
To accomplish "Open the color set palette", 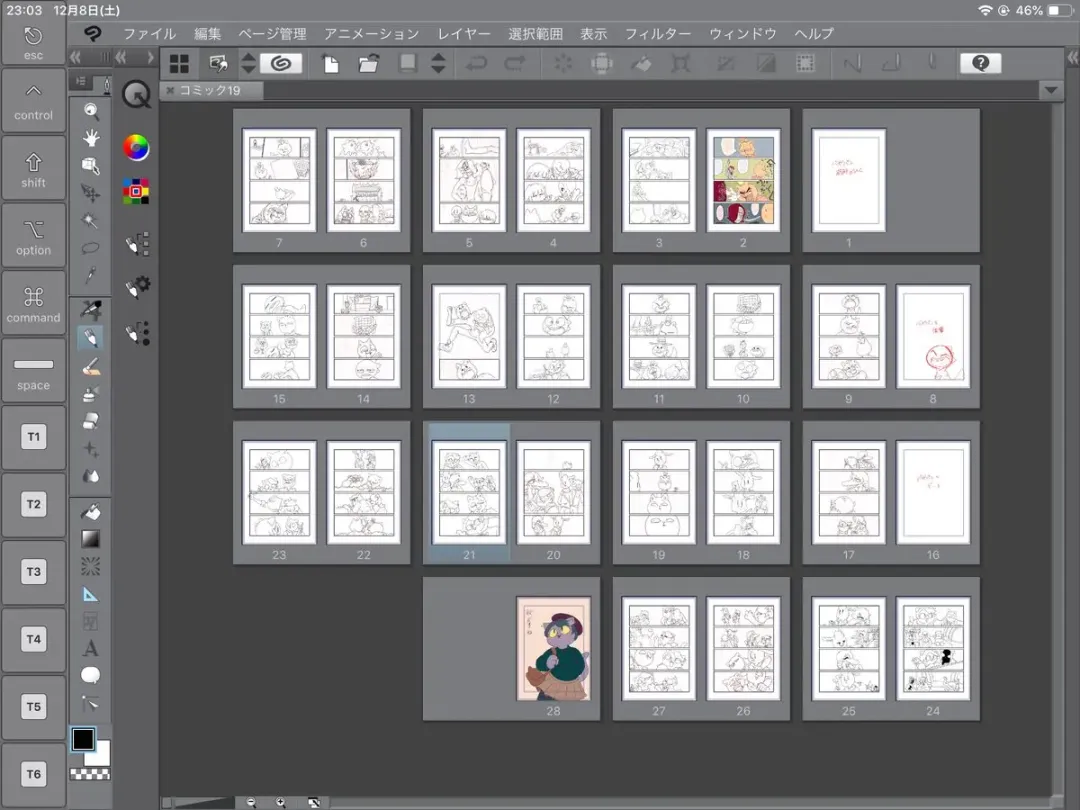I will coord(136,191).
